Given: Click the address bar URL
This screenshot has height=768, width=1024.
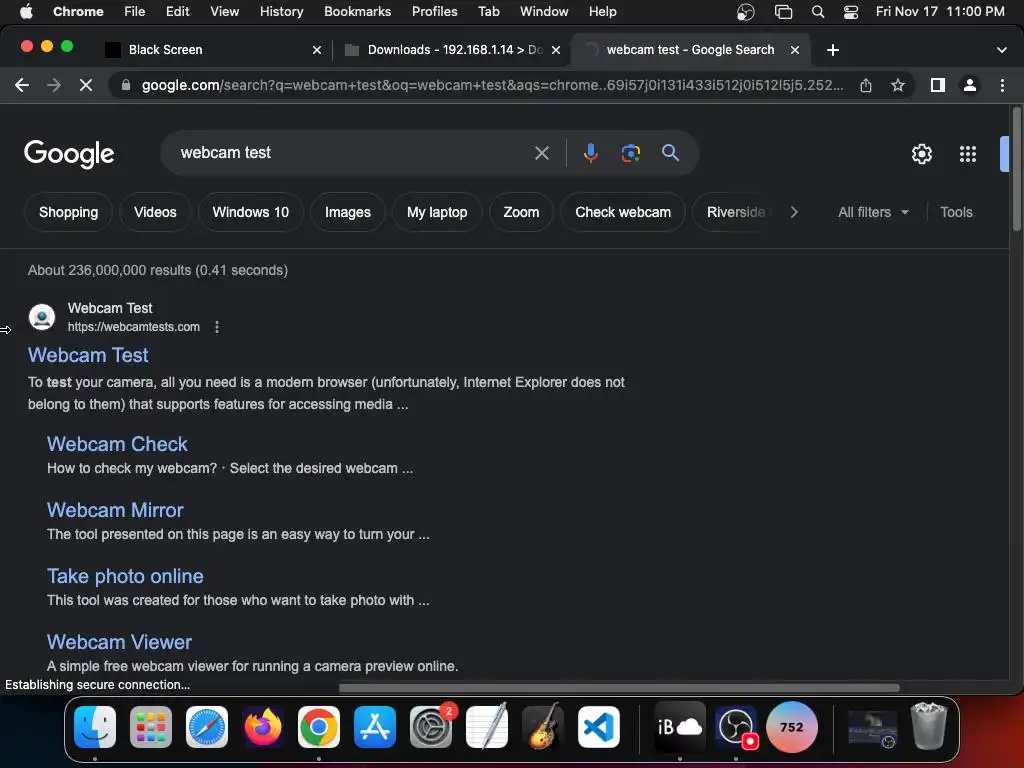Looking at the screenshot, I should click(x=492, y=85).
